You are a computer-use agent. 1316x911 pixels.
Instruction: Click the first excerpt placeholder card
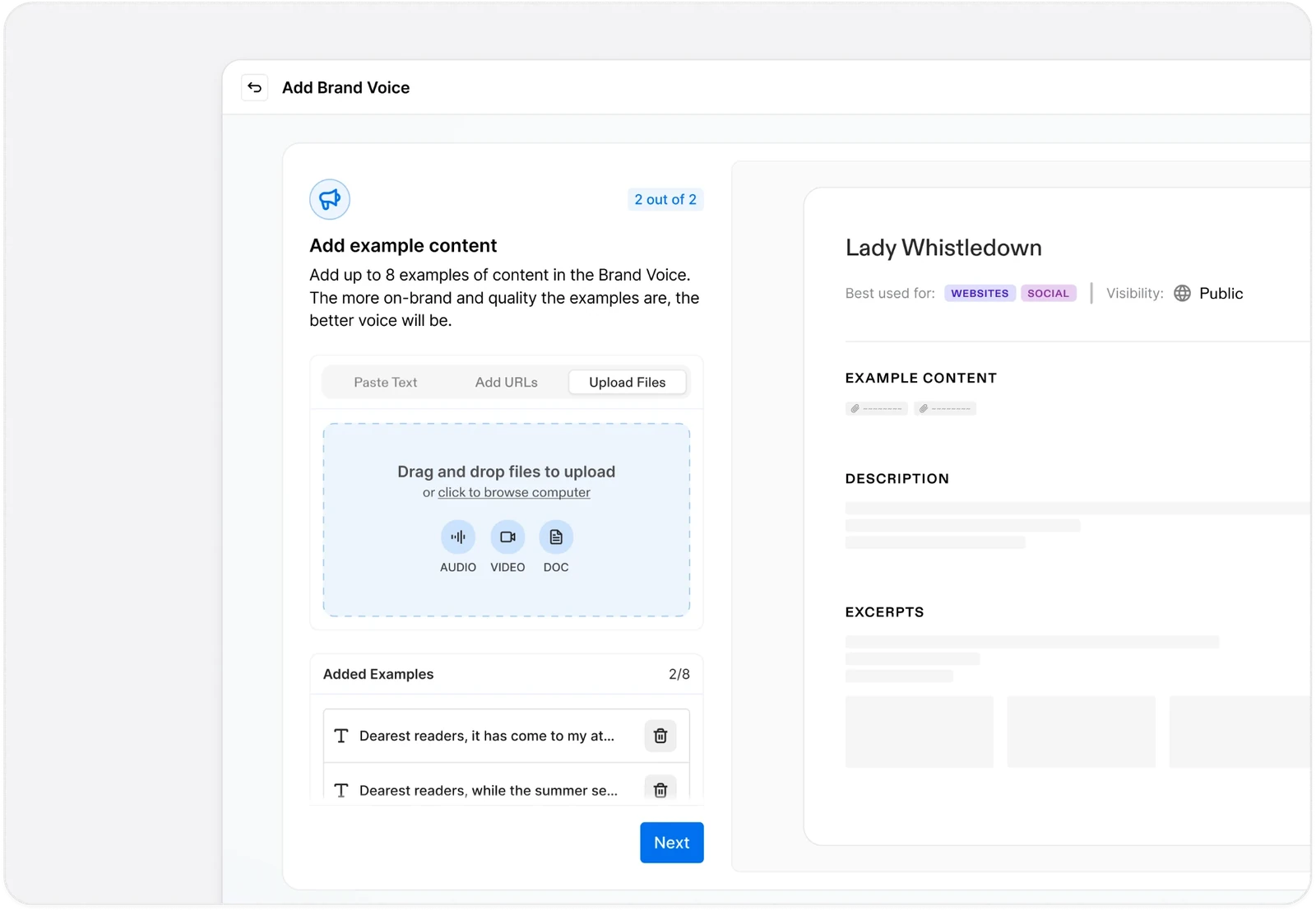point(920,732)
